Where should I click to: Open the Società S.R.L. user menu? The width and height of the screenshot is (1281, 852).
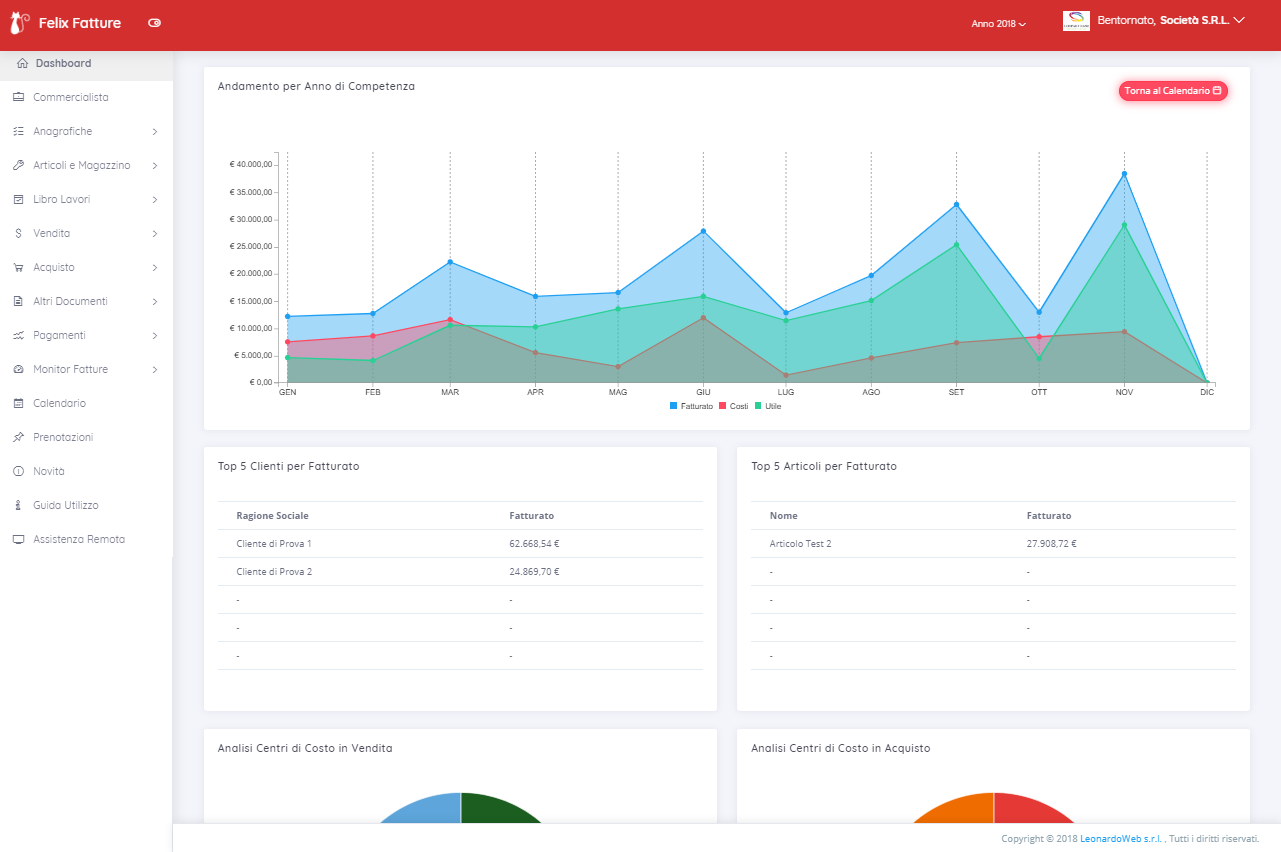point(1171,20)
